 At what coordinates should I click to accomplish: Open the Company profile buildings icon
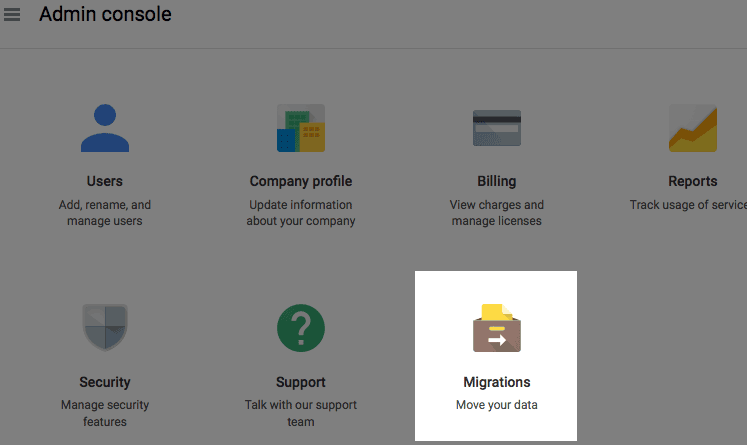pos(301,128)
